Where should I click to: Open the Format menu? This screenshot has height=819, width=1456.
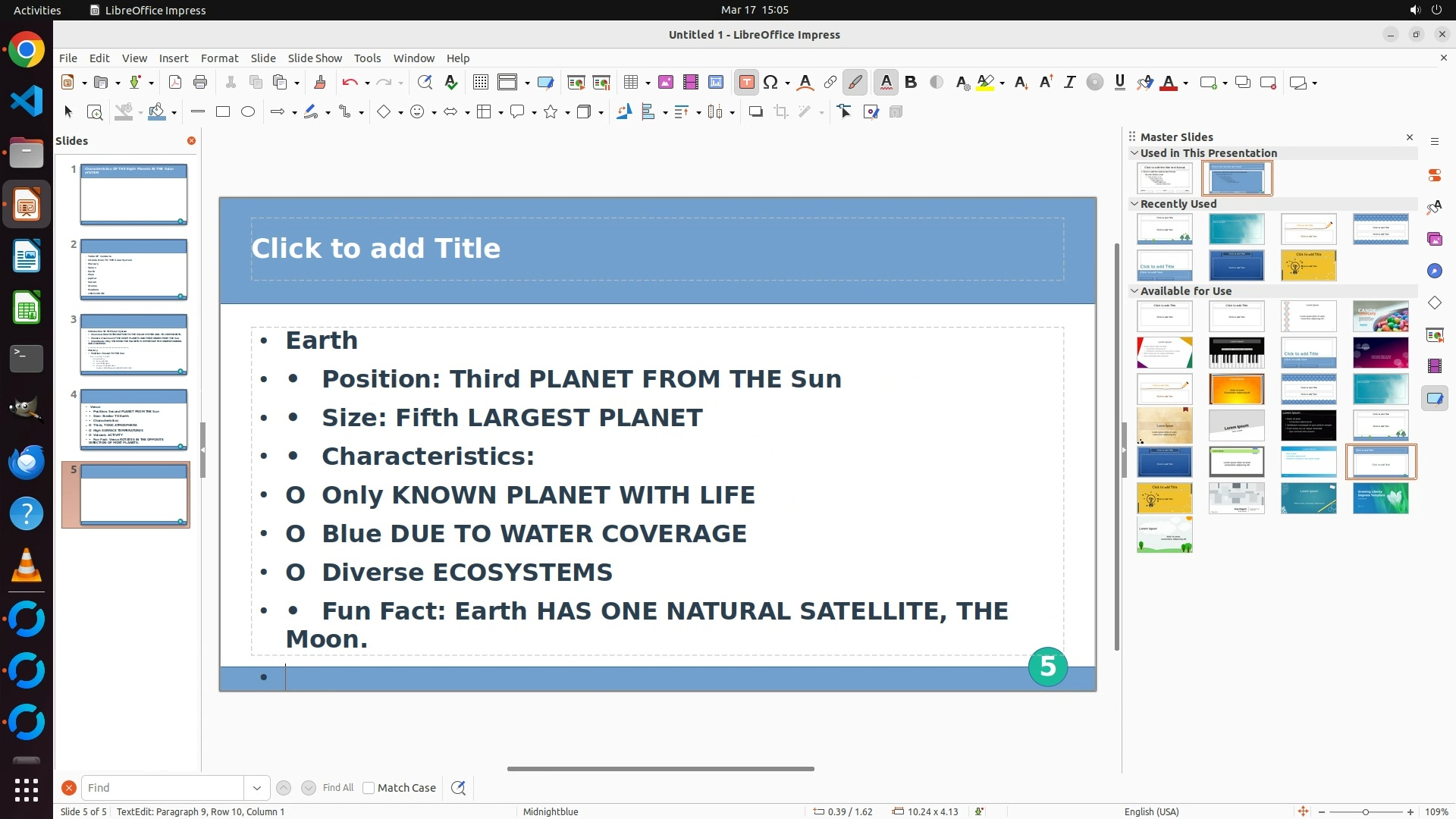pos(219,58)
